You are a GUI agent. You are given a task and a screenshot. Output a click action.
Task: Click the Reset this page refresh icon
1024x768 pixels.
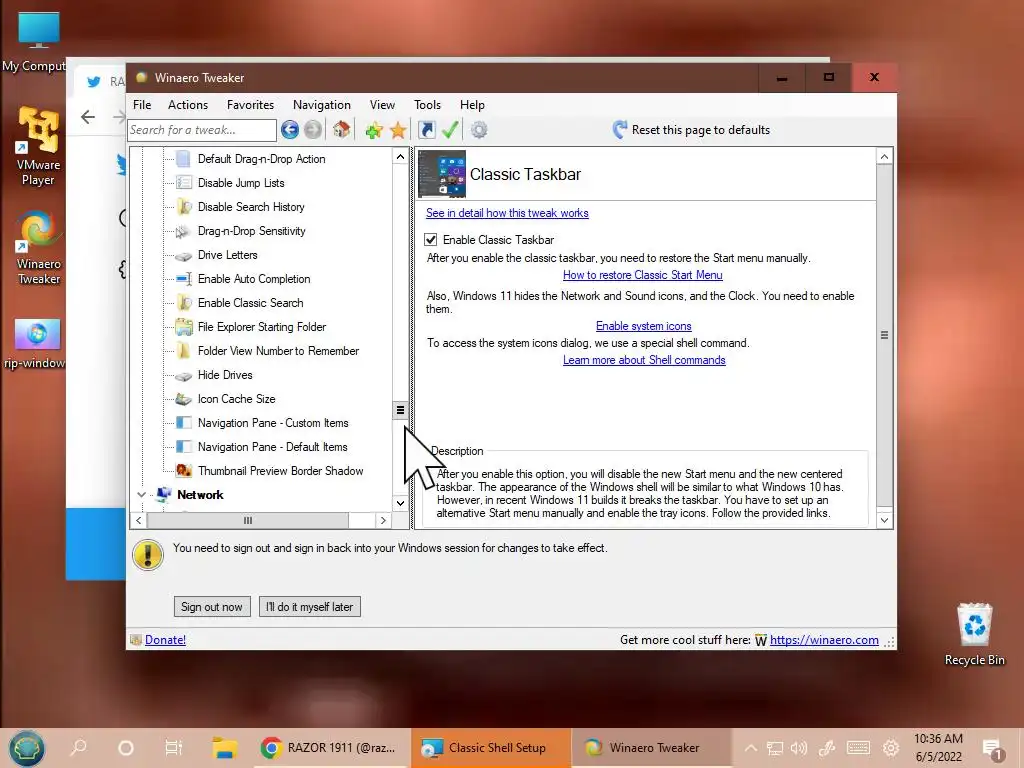(619, 130)
